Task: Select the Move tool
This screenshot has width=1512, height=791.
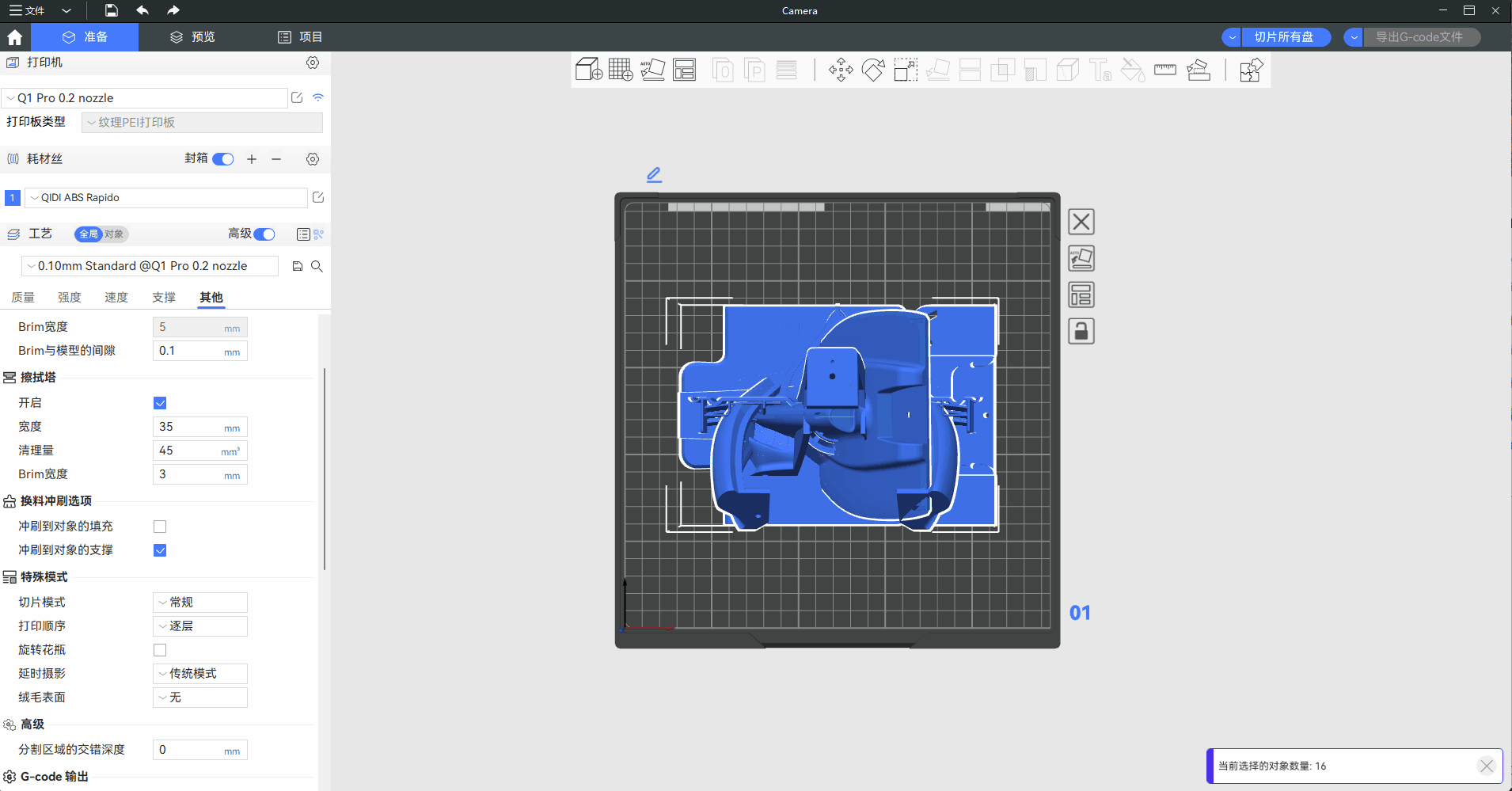Action: click(841, 70)
